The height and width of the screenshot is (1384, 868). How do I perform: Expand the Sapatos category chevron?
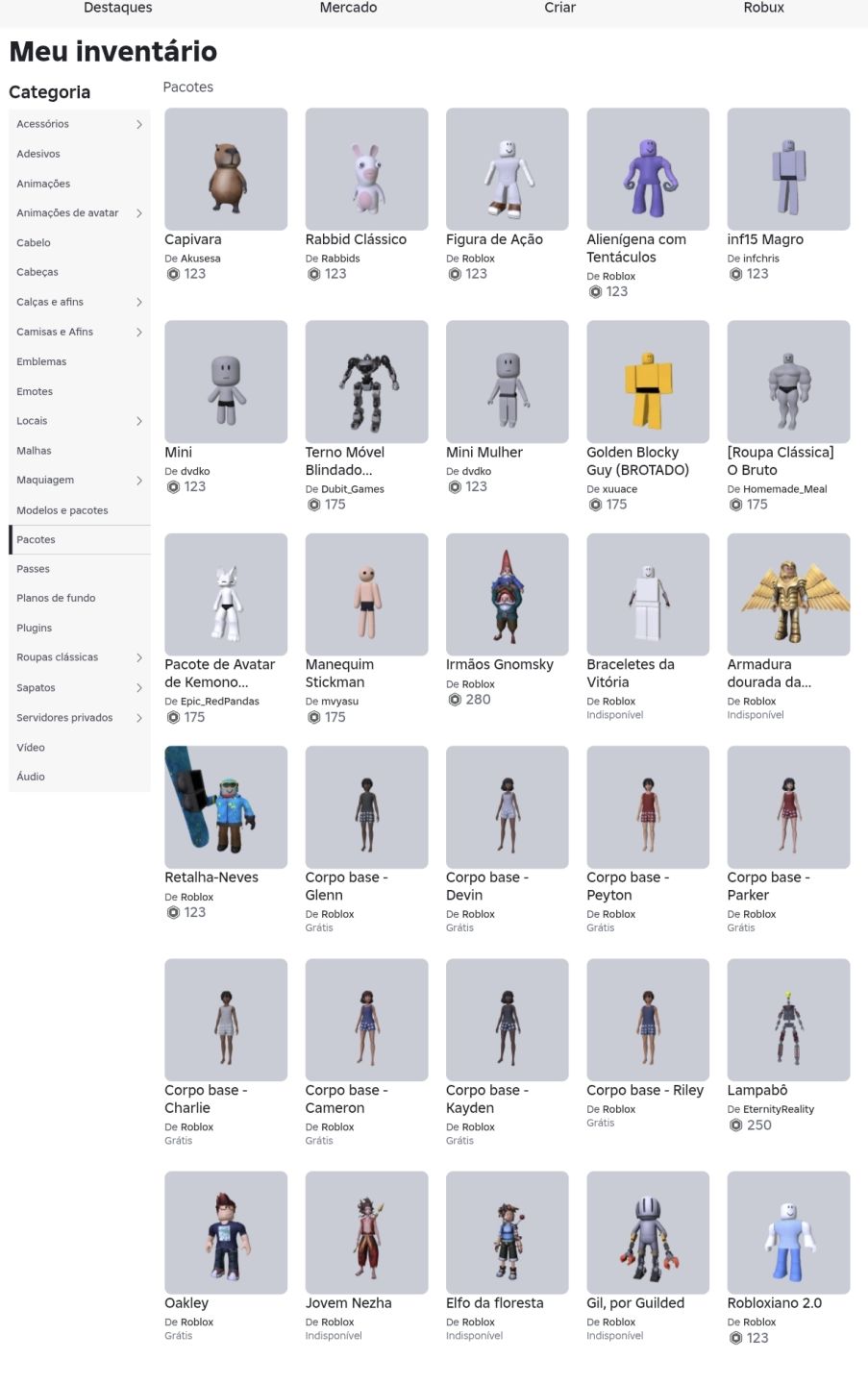[139, 688]
